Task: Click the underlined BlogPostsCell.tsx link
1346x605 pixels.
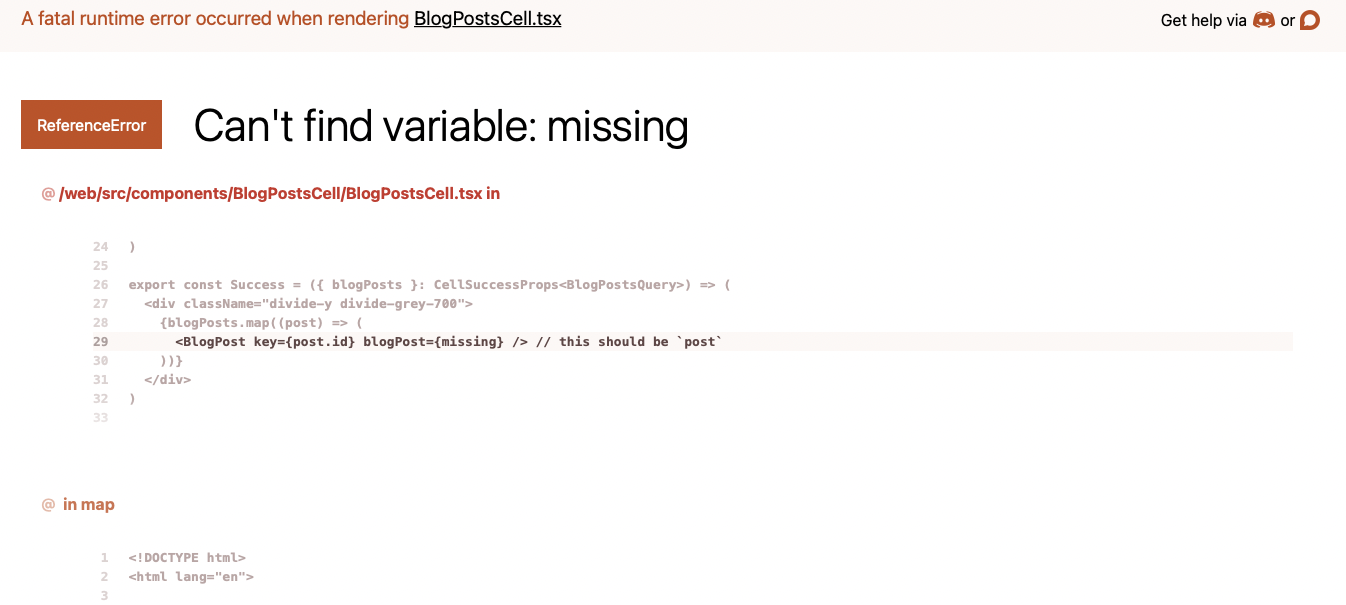Action: (487, 18)
